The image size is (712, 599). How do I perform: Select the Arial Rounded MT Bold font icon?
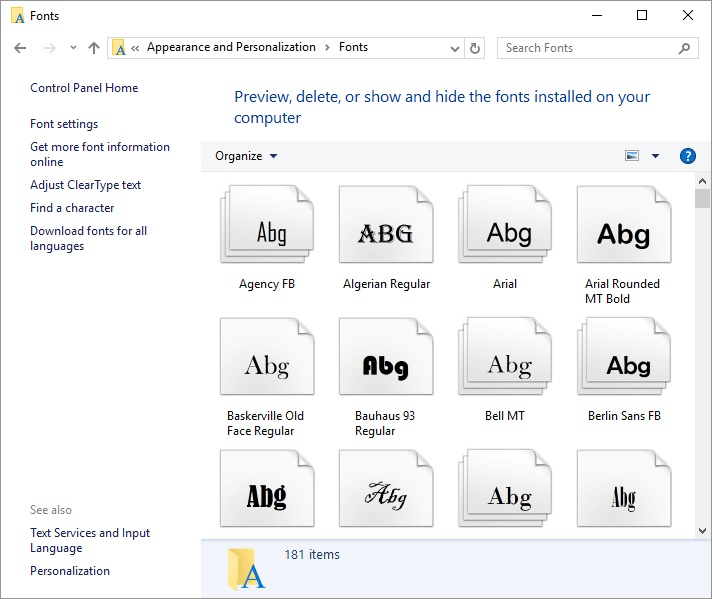[x=624, y=224]
